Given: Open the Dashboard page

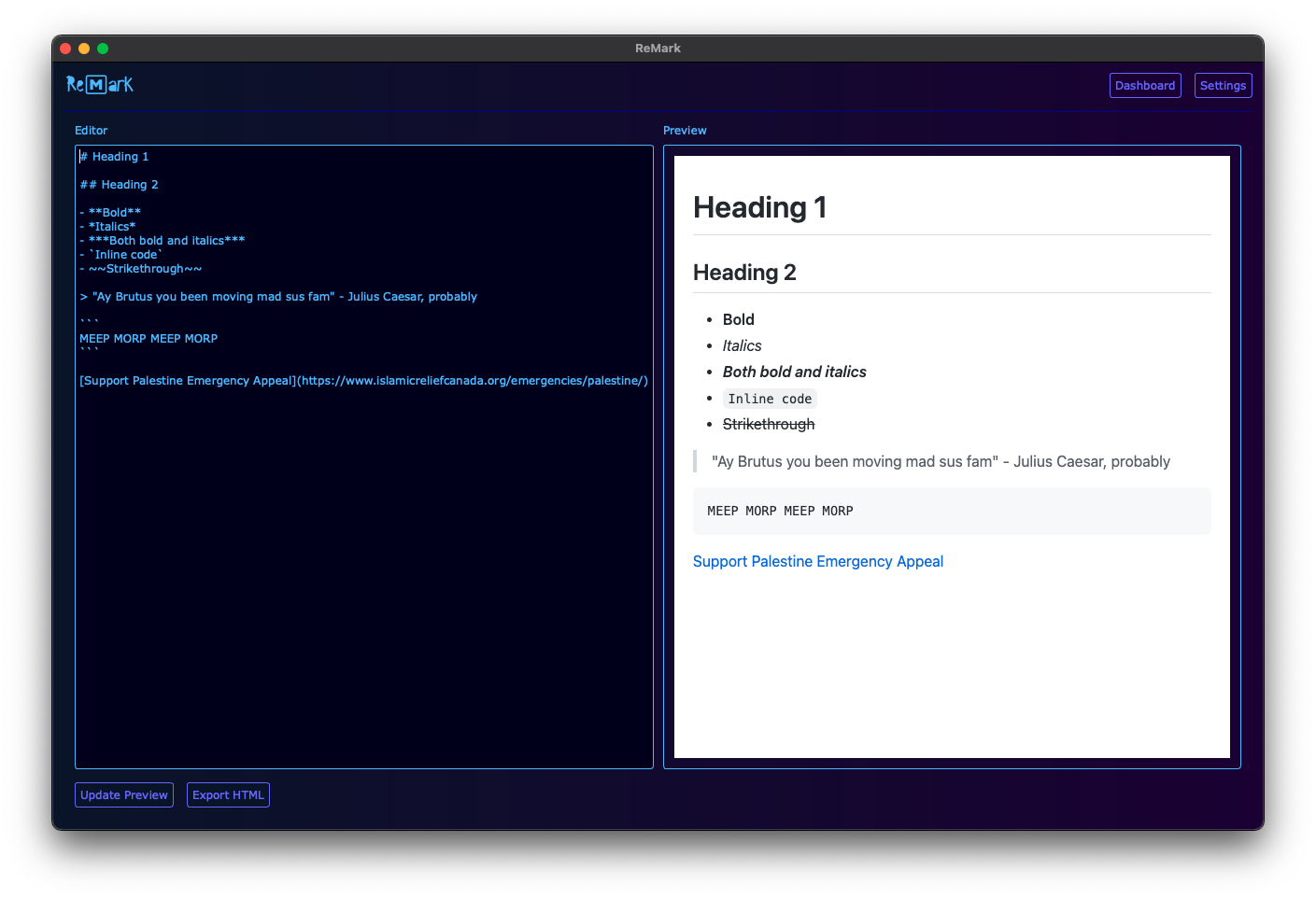Looking at the screenshot, I should [x=1145, y=86].
